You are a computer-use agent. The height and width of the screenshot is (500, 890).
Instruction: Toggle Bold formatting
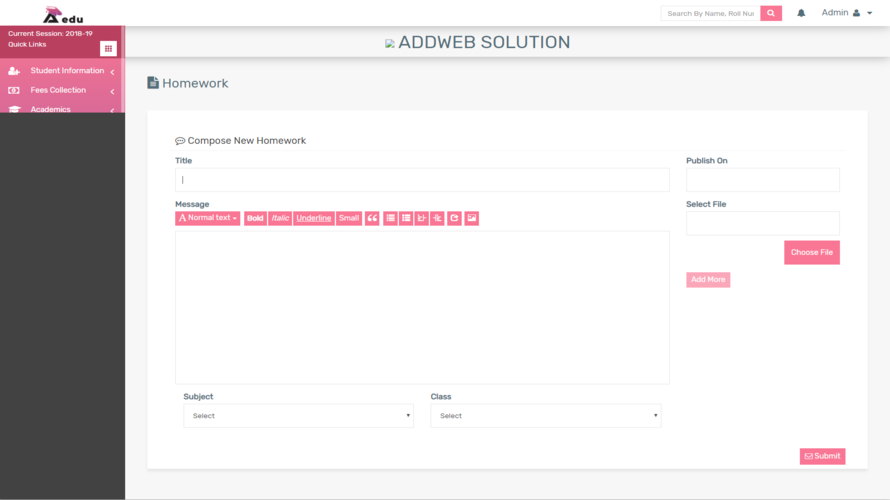(x=255, y=218)
